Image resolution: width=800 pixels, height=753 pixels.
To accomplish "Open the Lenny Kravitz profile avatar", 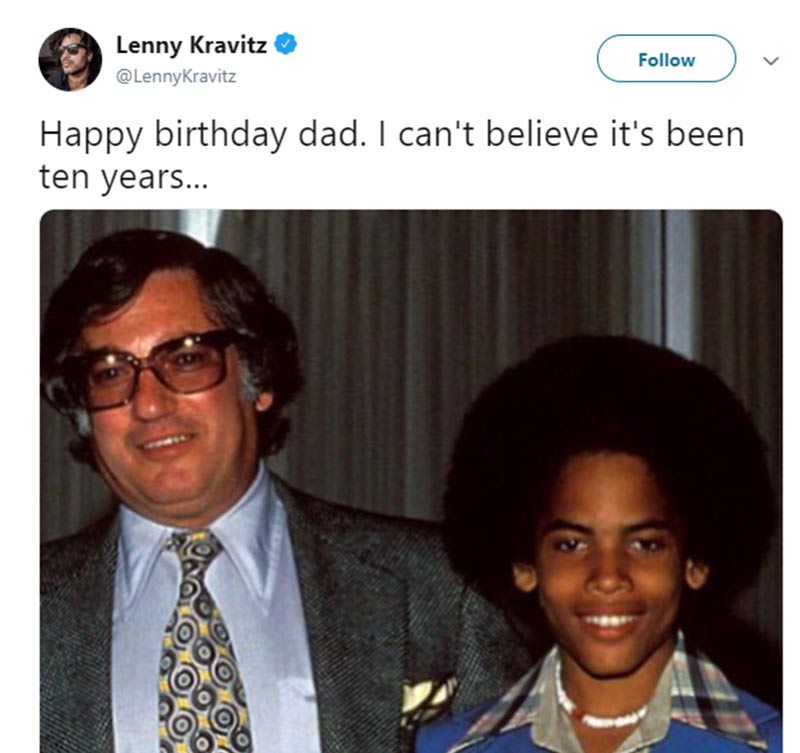I will [x=70, y=59].
